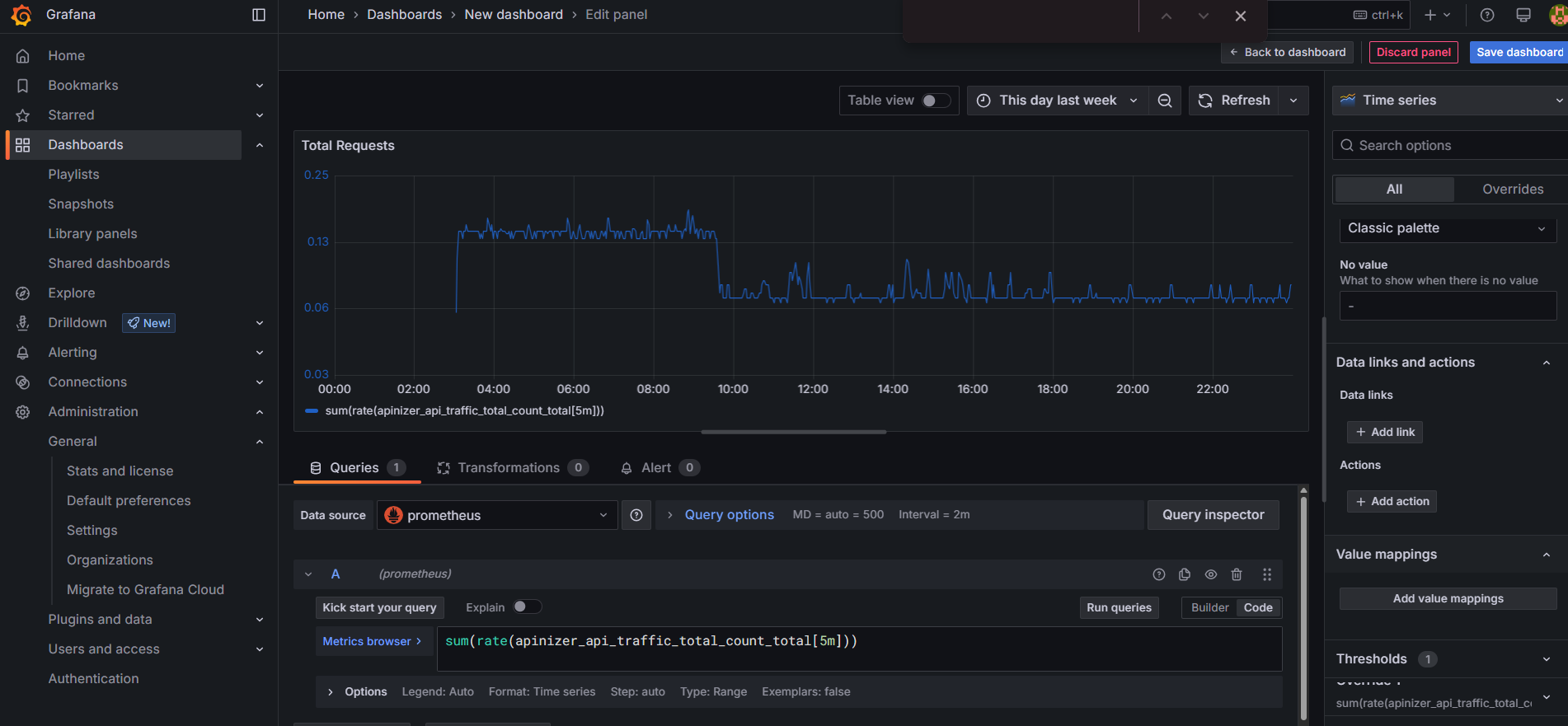
Task: Open the Time series visualization picker
Action: point(1451,101)
